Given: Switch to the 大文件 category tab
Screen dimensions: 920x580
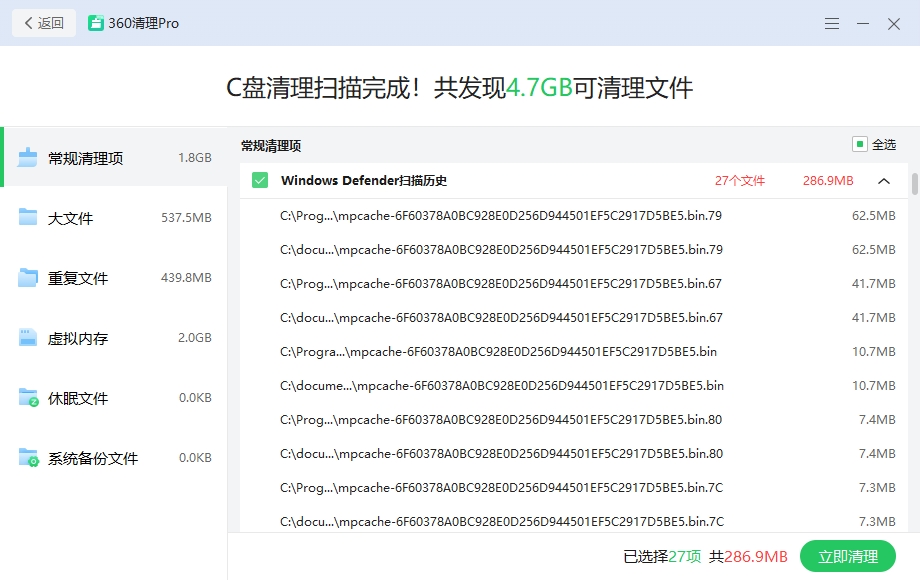Looking at the screenshot, I should (x=114, y=218).
